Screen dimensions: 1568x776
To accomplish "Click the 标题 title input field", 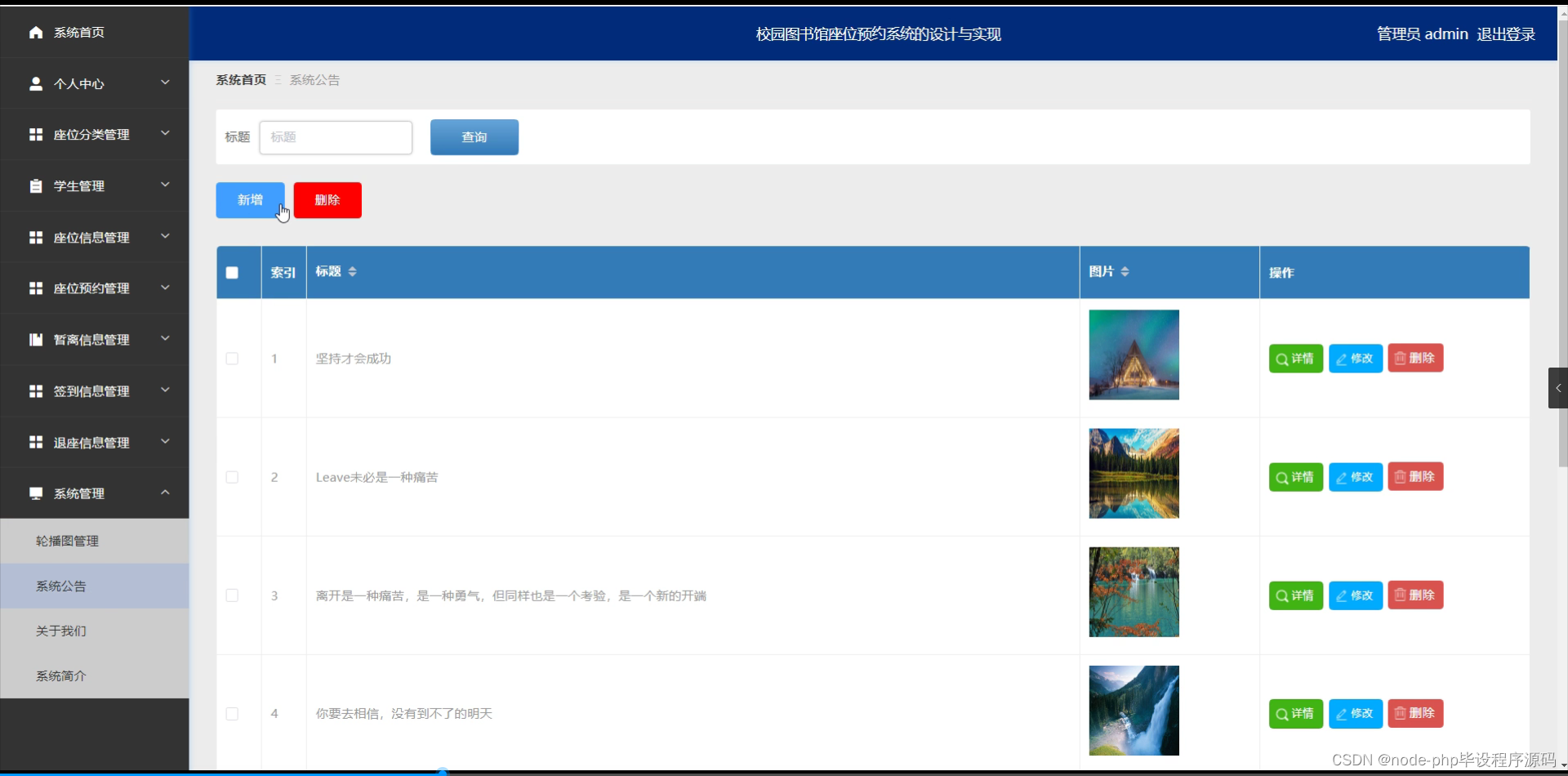I will [x=336, y=137].
